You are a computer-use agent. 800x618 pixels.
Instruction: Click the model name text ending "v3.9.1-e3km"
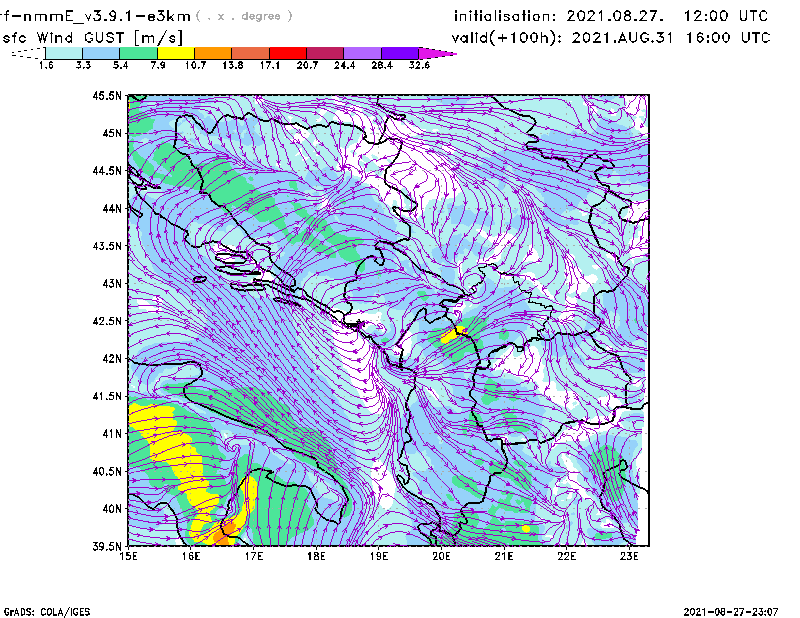point(95,16)
